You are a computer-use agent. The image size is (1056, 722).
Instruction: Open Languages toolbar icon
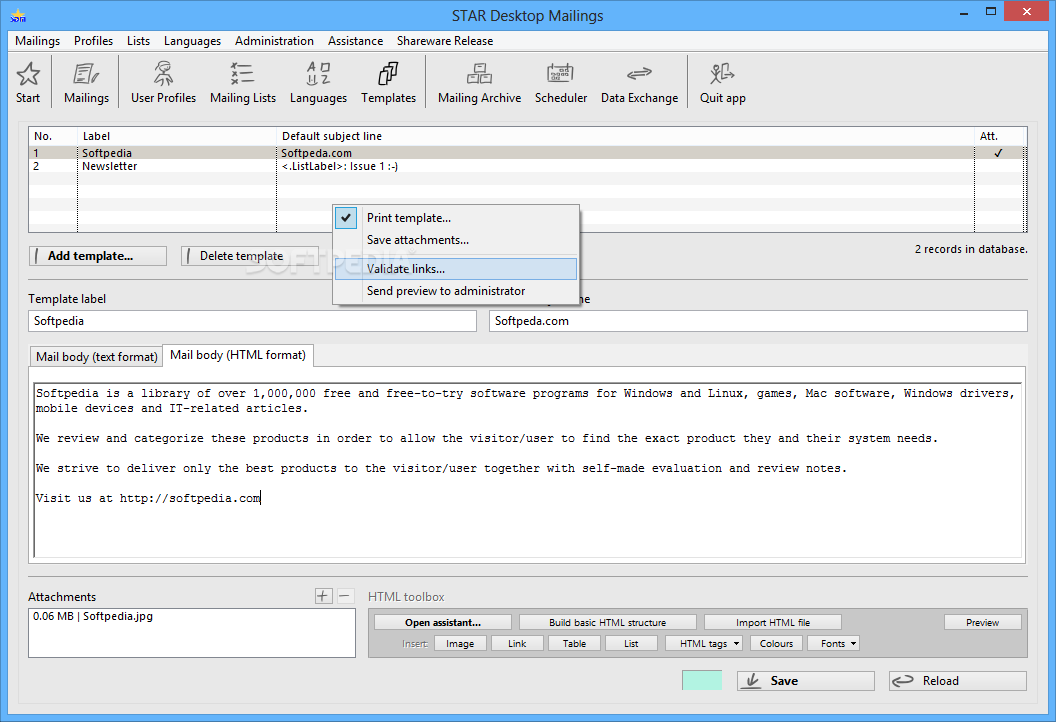point(318,82)
